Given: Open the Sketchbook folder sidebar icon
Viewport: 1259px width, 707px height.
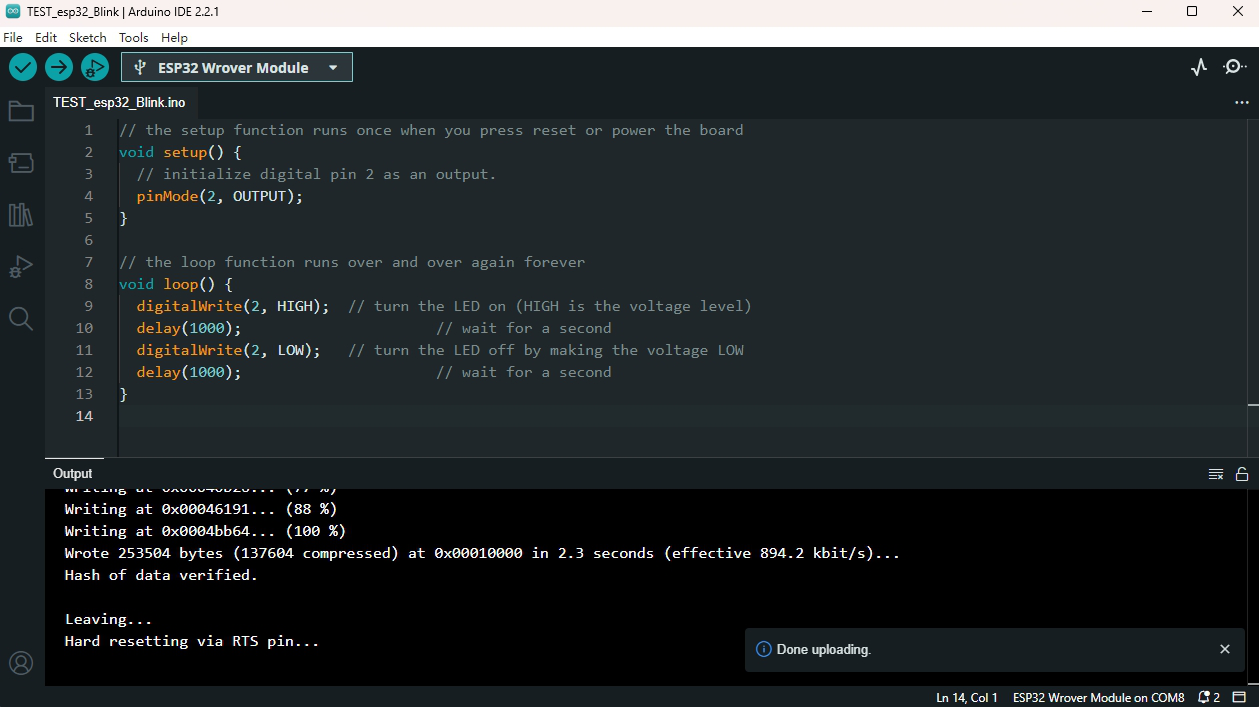Looking at the screenshot, I should [x=21, y=111].
